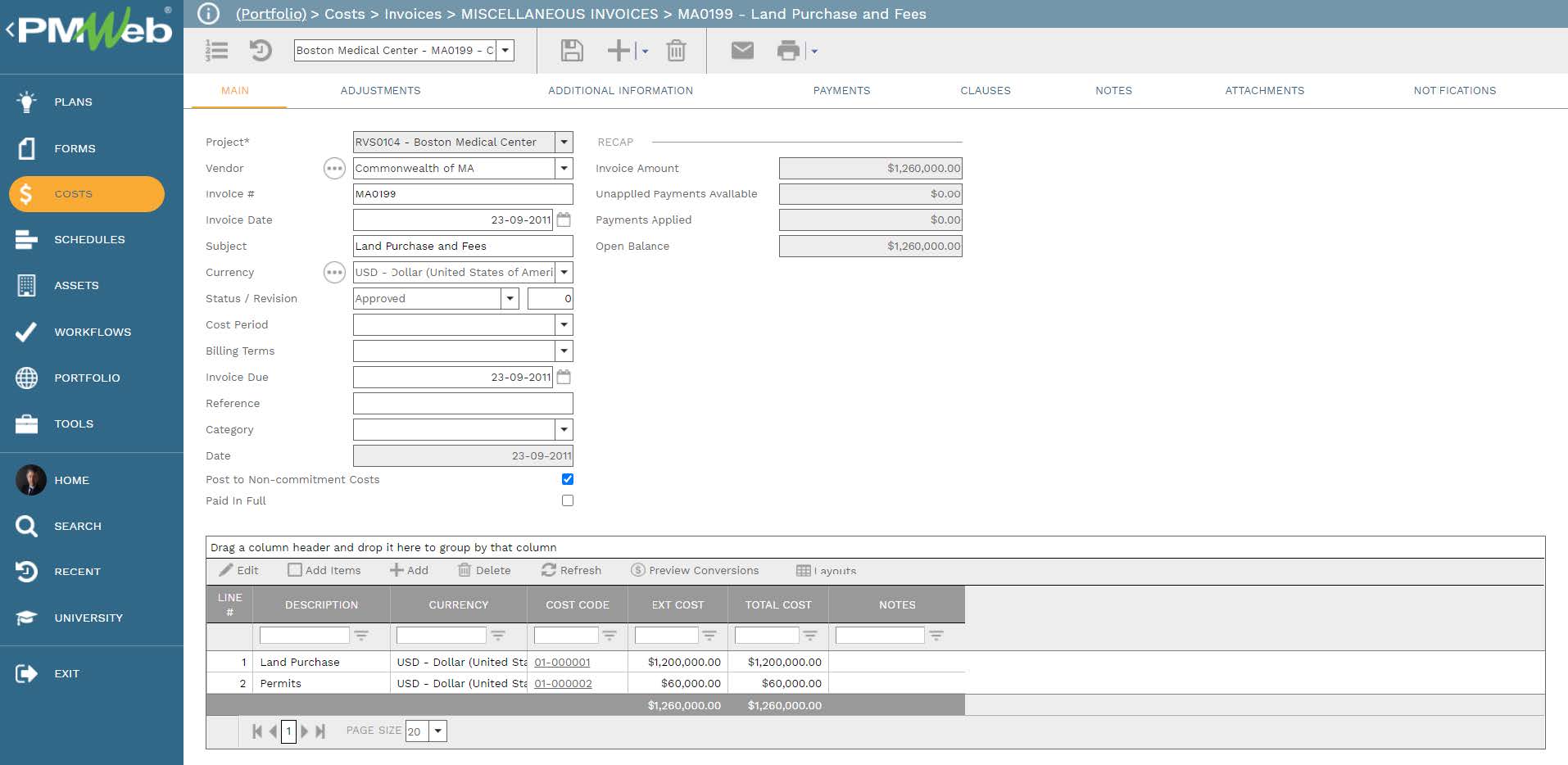Open cost code 01-000002 link
Viewport: 1568px width, 765px height.
(563, 683)
